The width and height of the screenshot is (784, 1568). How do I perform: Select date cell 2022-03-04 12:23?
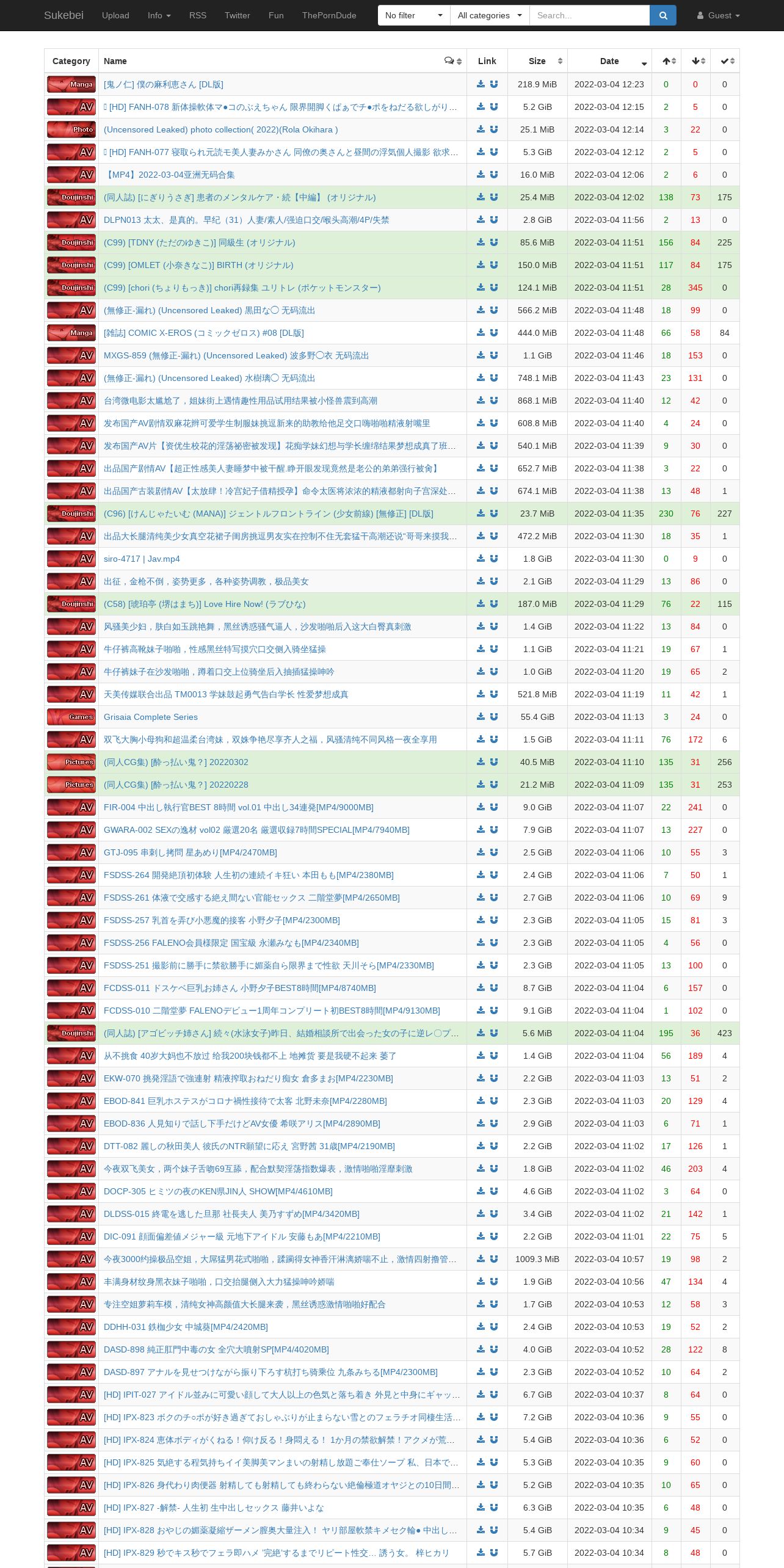(x=609, y=84)
